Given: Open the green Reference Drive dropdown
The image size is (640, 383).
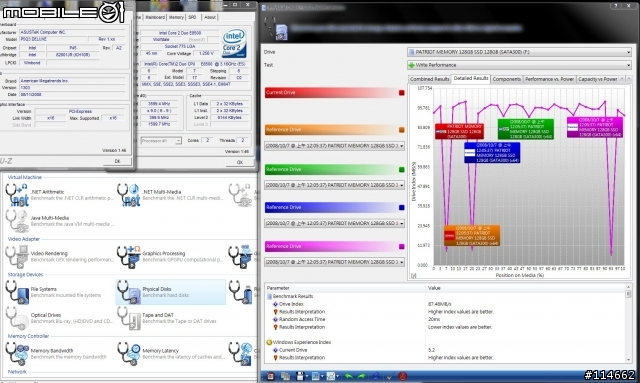Looking at the screenshot, I should point(334,185).
